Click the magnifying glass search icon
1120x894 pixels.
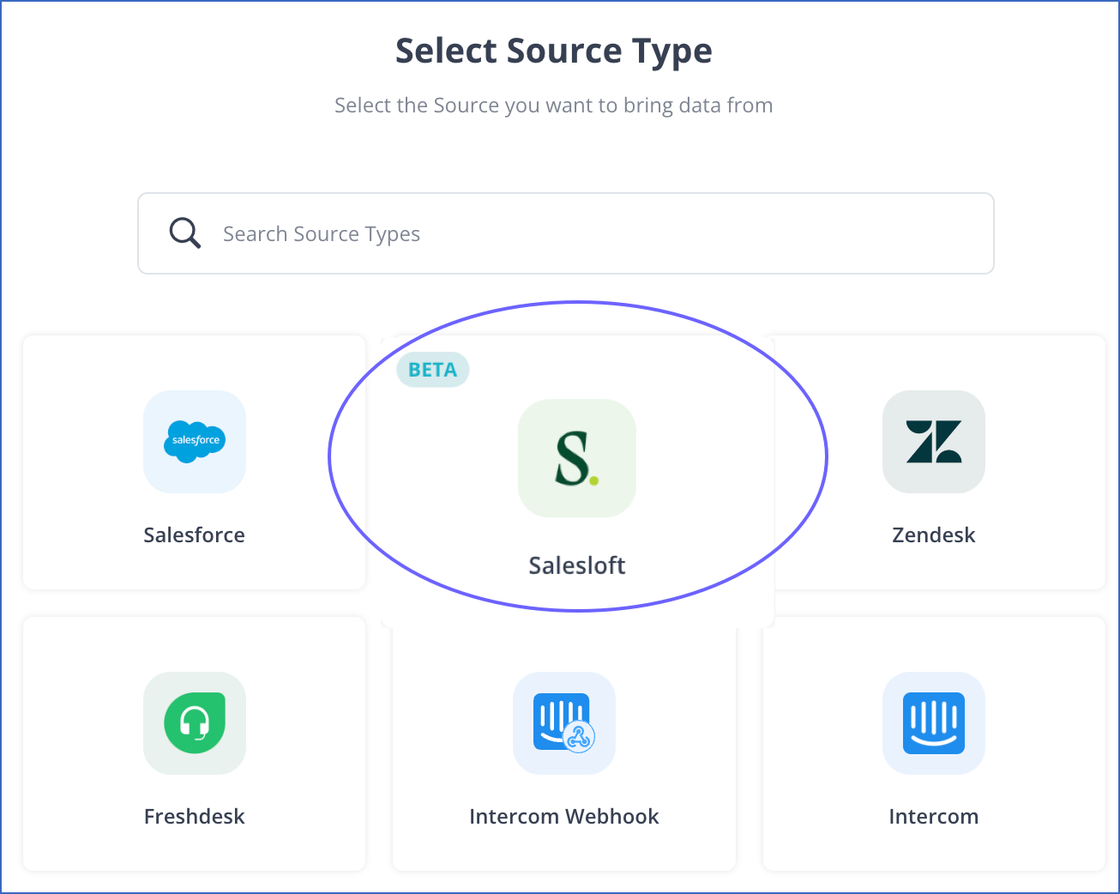pos(185,233)
